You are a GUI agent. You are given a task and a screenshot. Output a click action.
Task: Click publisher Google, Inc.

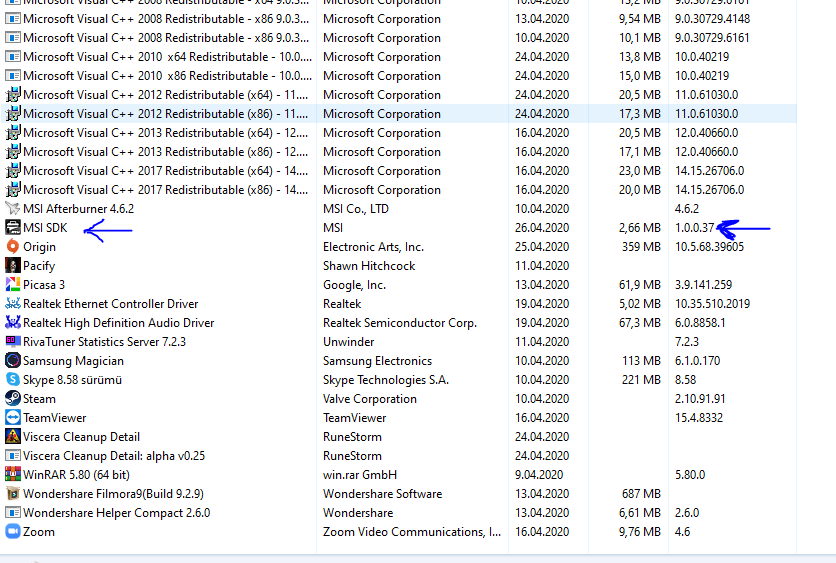click(355, 285)
